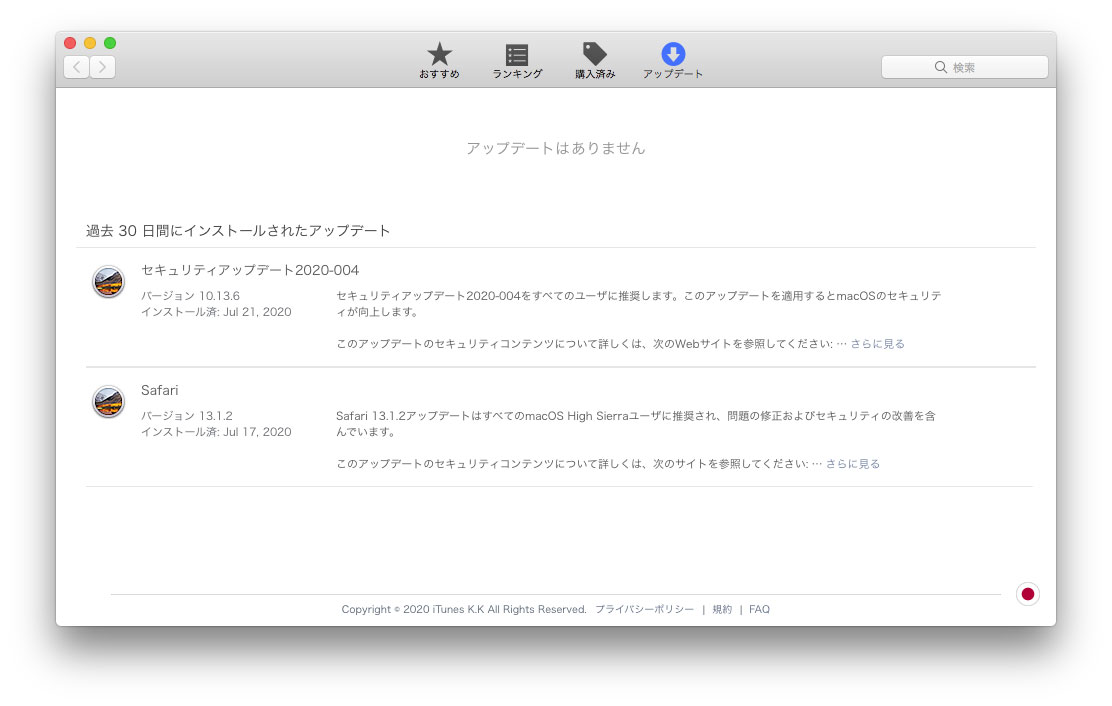Go back with the left arrow button
The width and height of the screenshot is (1112, 706).
[77, 67]
